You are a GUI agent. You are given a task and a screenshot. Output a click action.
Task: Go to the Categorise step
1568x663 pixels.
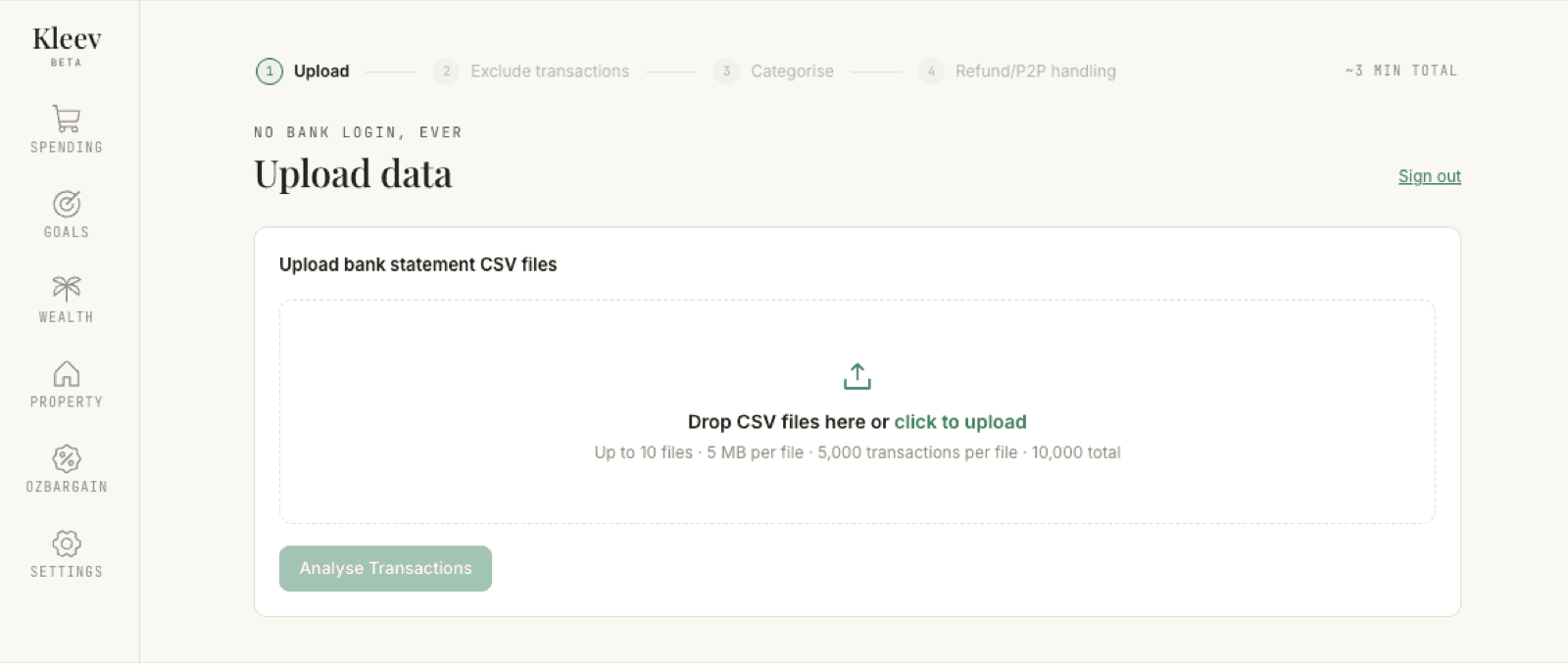(x=792, y=71)
